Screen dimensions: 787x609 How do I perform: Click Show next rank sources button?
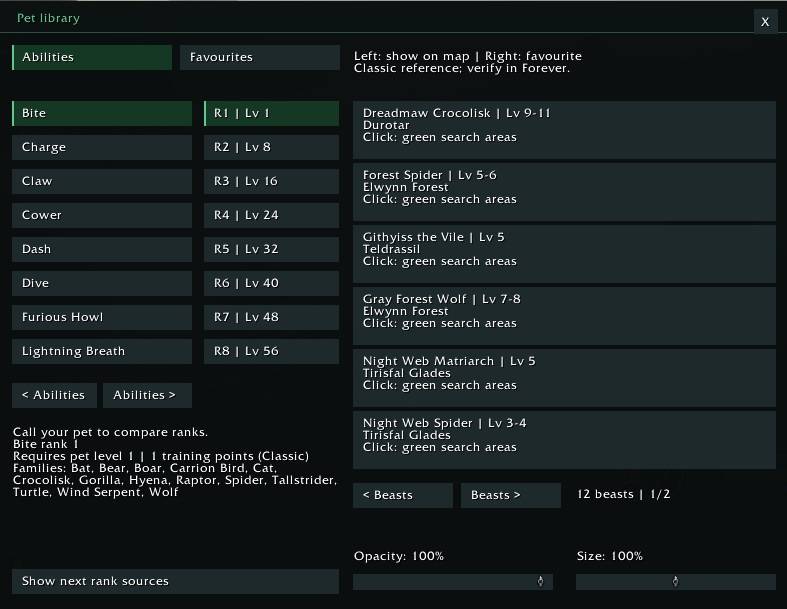[x=176, y=581]
